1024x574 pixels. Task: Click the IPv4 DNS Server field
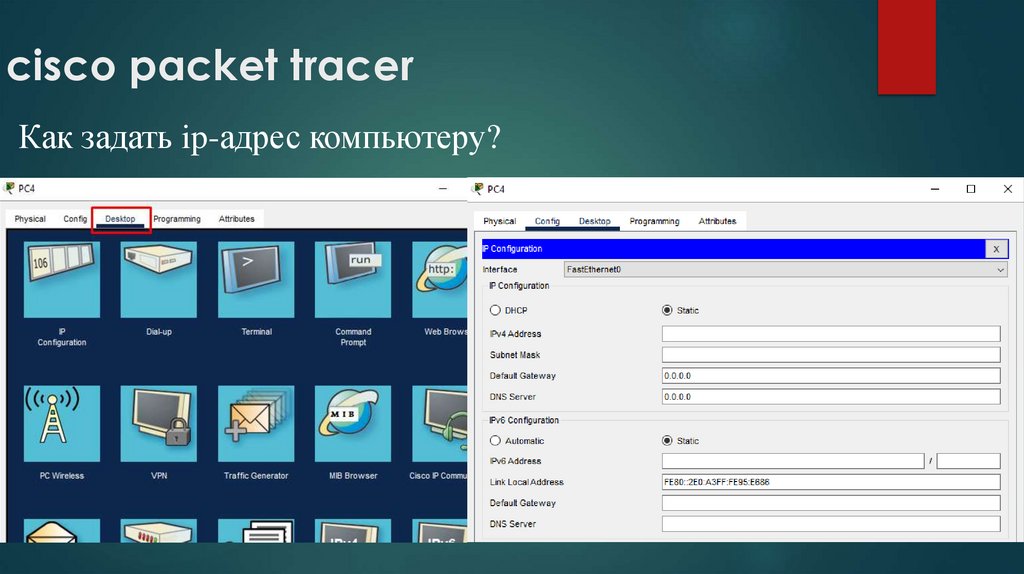click(x=831, y=396)
